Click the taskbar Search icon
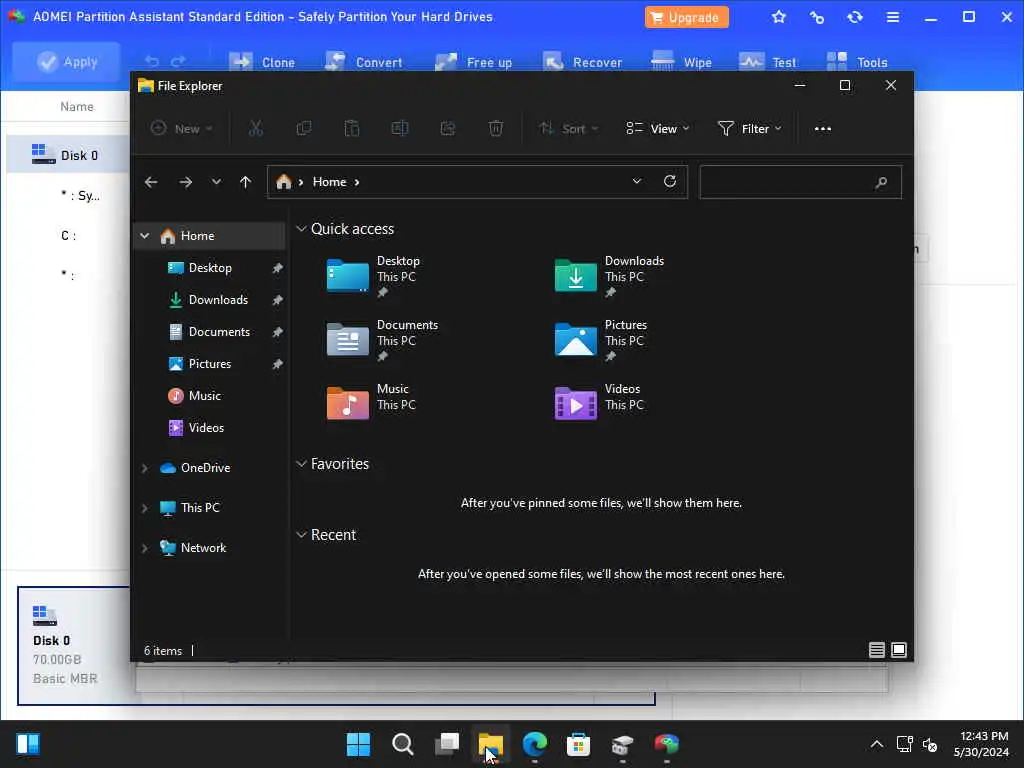Viewport: 1024px width, 768px height. coord(402,744)
